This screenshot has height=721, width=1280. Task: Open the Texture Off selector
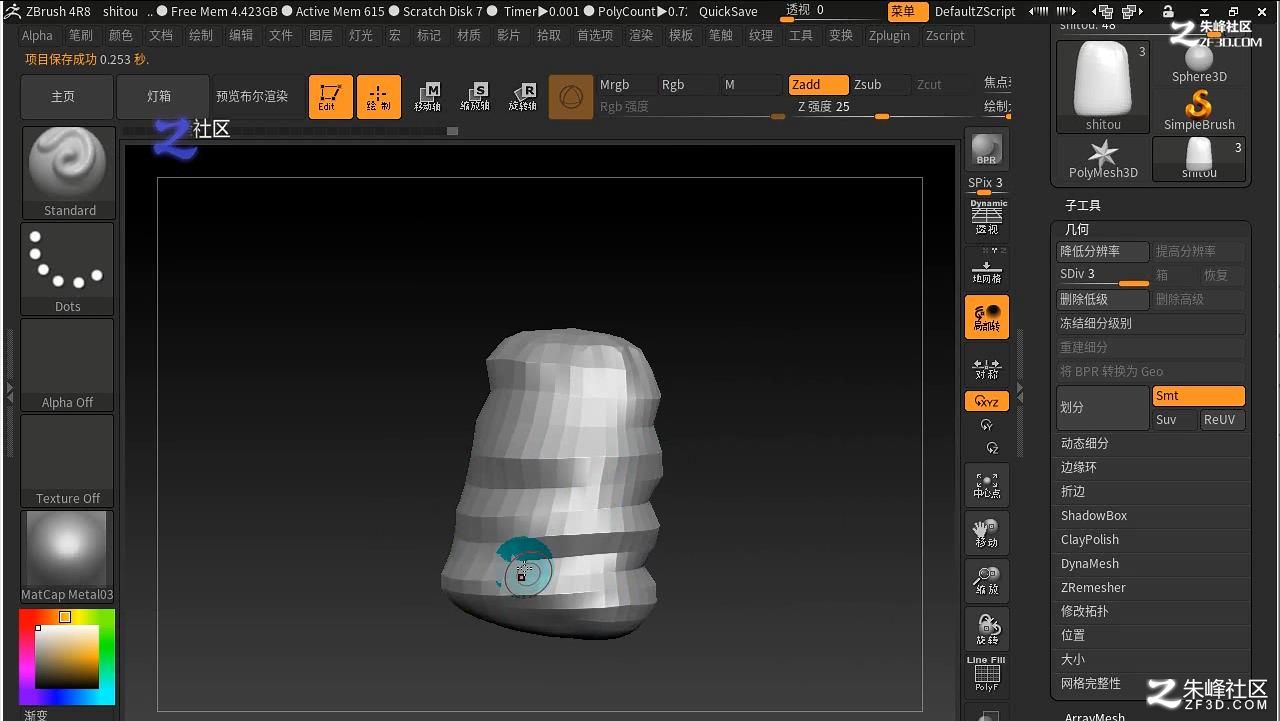tap(68, 460)
